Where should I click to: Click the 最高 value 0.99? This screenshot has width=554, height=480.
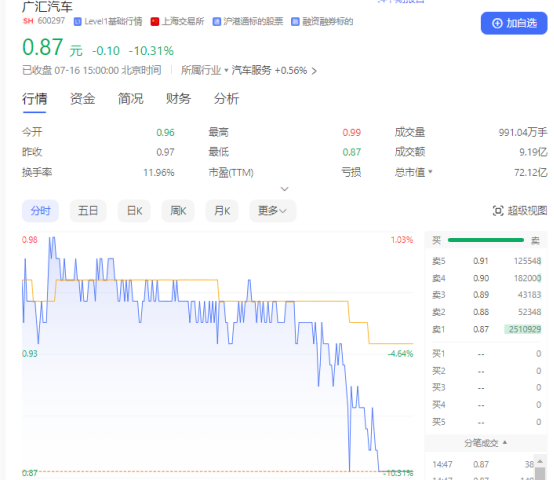coord(352,133)
